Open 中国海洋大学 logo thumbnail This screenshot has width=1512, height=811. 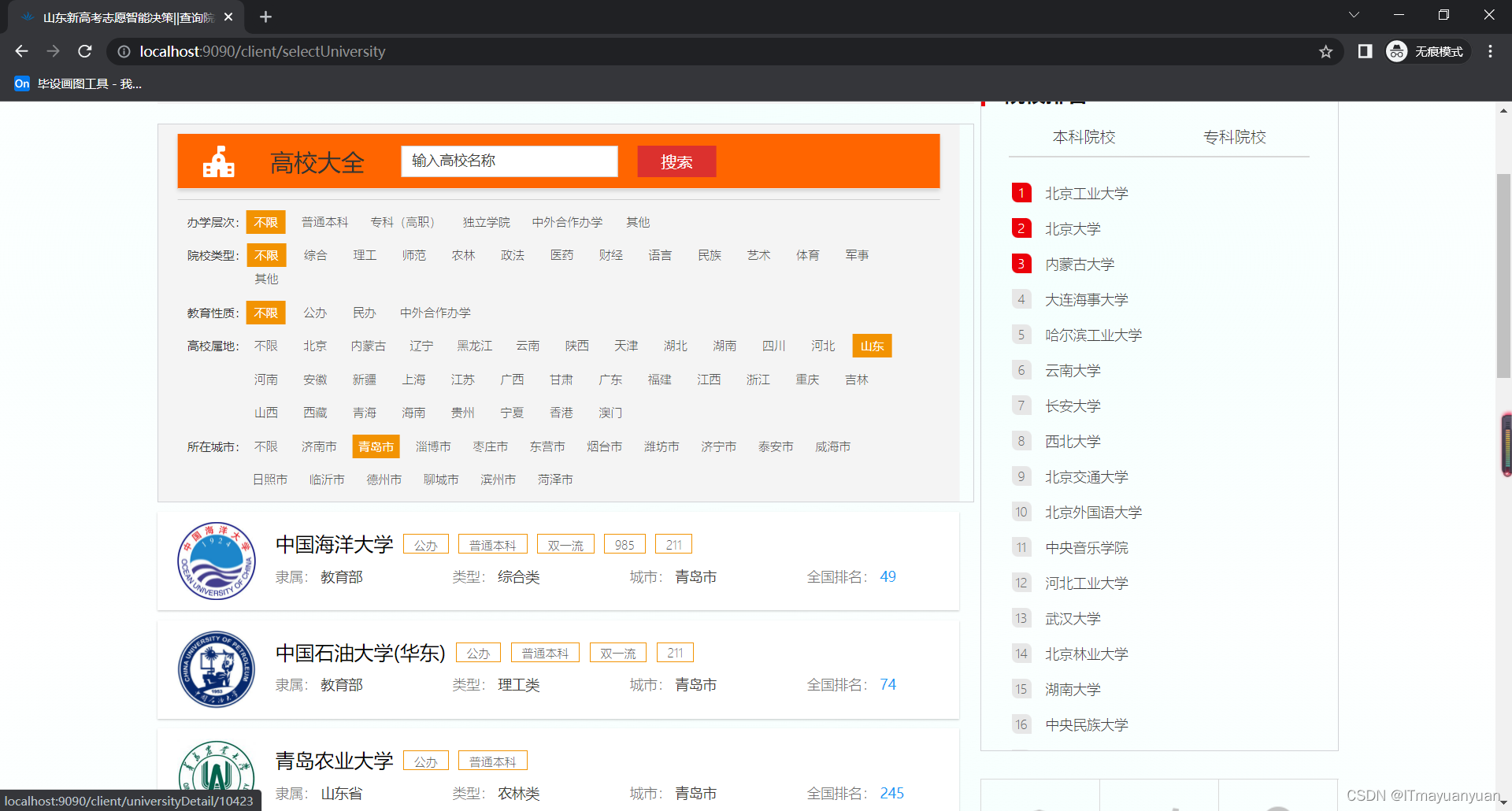pos(217,561)
